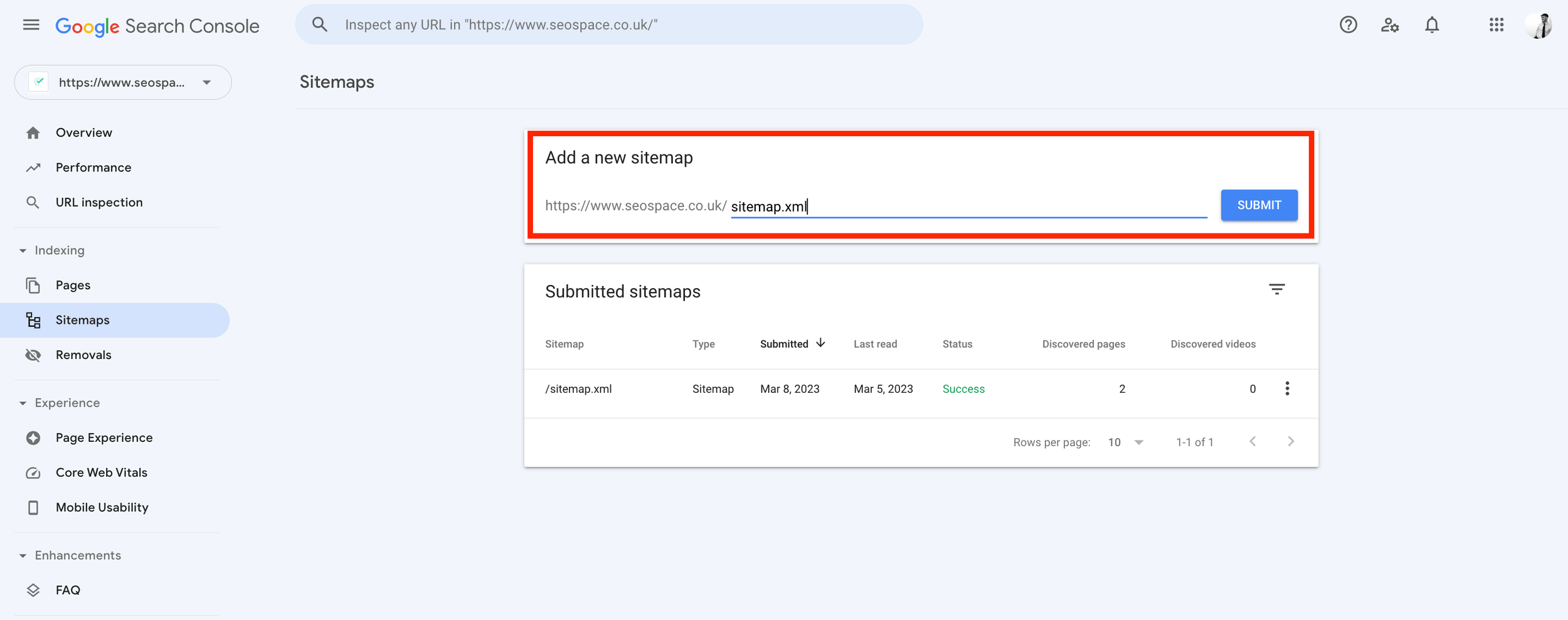Screen dimensions: 1568x620
Task: Click the Sitemaps tree icon
Action: [33, 320]
